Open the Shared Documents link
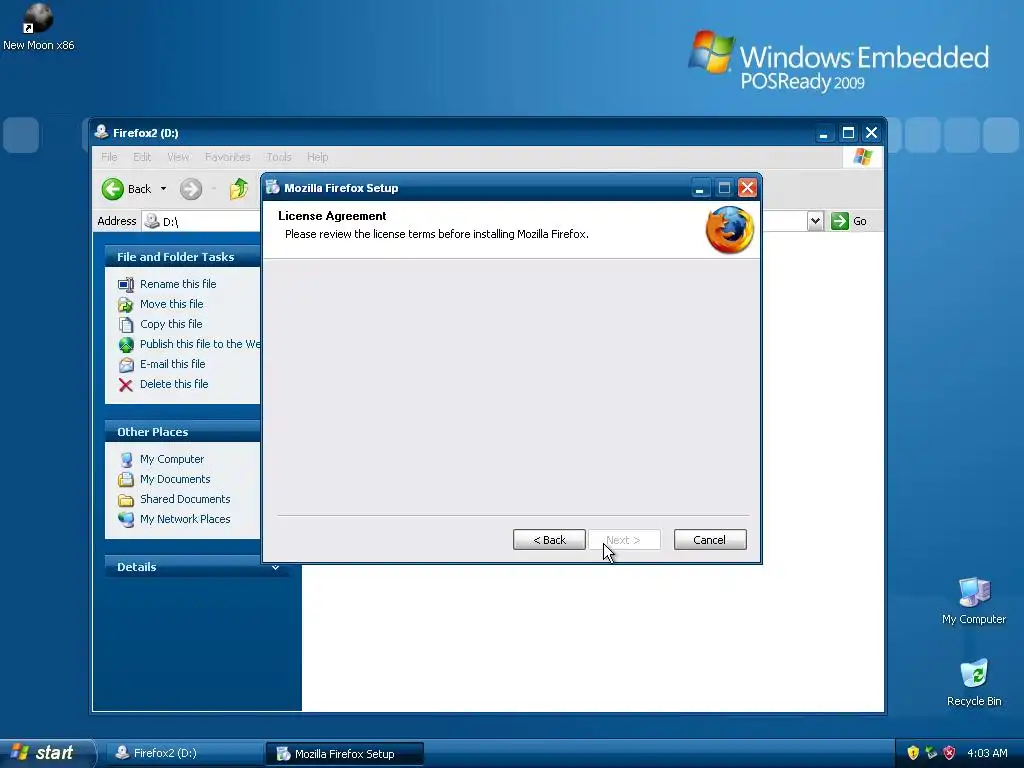 pyautogui.click(x=185, y=500)
